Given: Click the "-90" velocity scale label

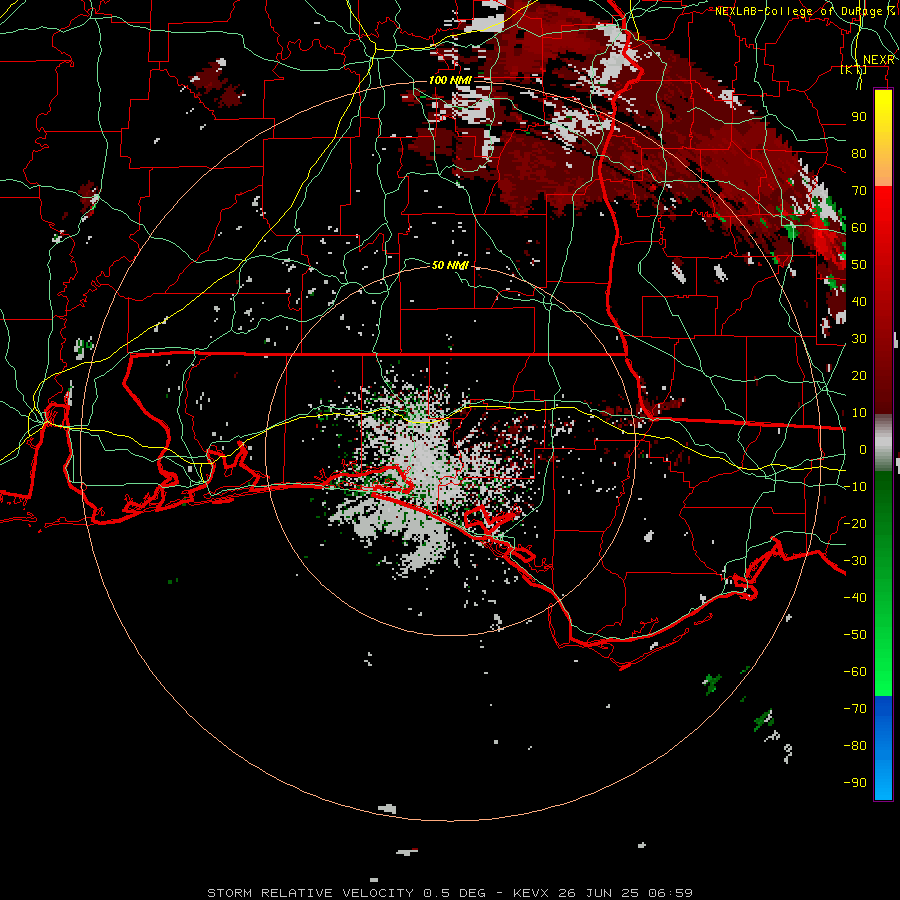Looking at the screenshot, I should 855,782.
